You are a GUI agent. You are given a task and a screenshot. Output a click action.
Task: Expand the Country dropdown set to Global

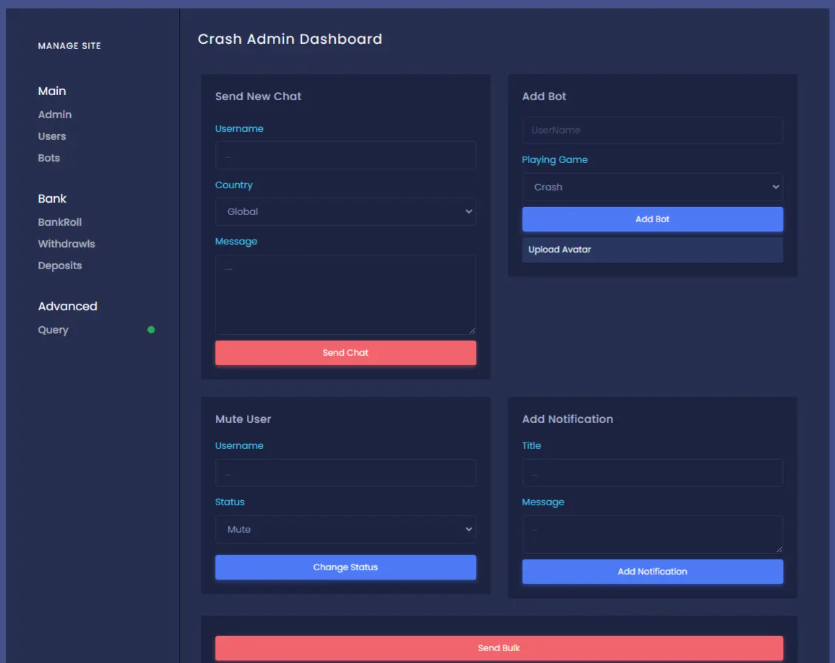coord(345,212)
